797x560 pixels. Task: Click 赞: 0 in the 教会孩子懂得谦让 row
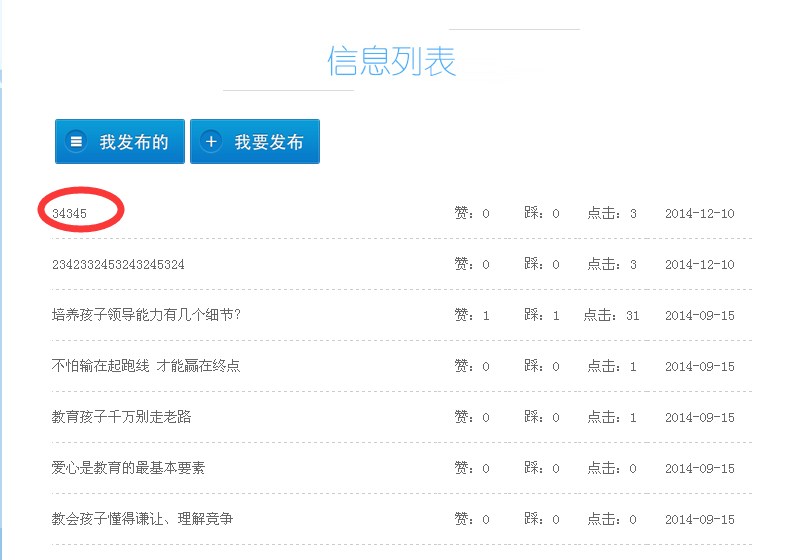472,518
